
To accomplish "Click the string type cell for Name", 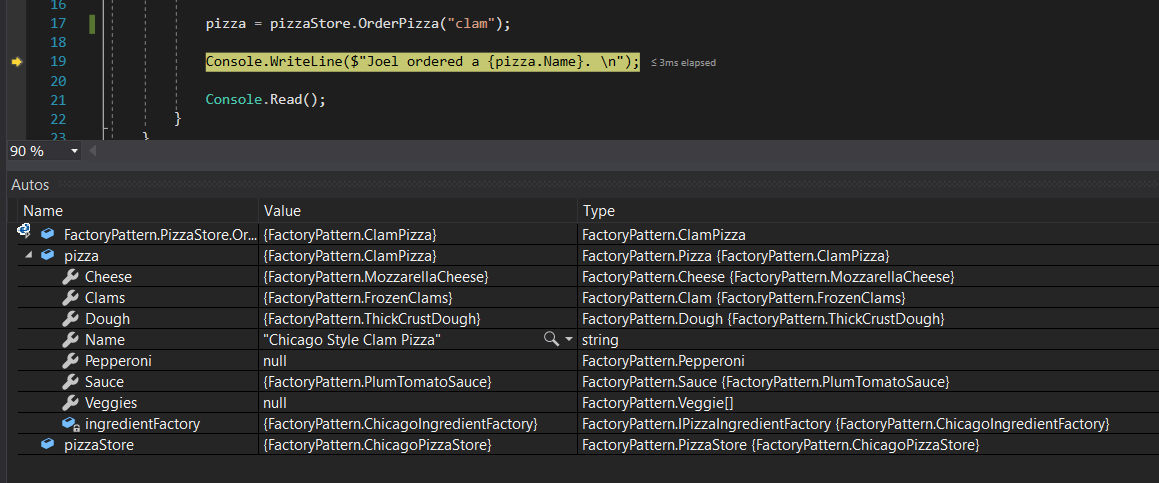I will coord(869,340).
